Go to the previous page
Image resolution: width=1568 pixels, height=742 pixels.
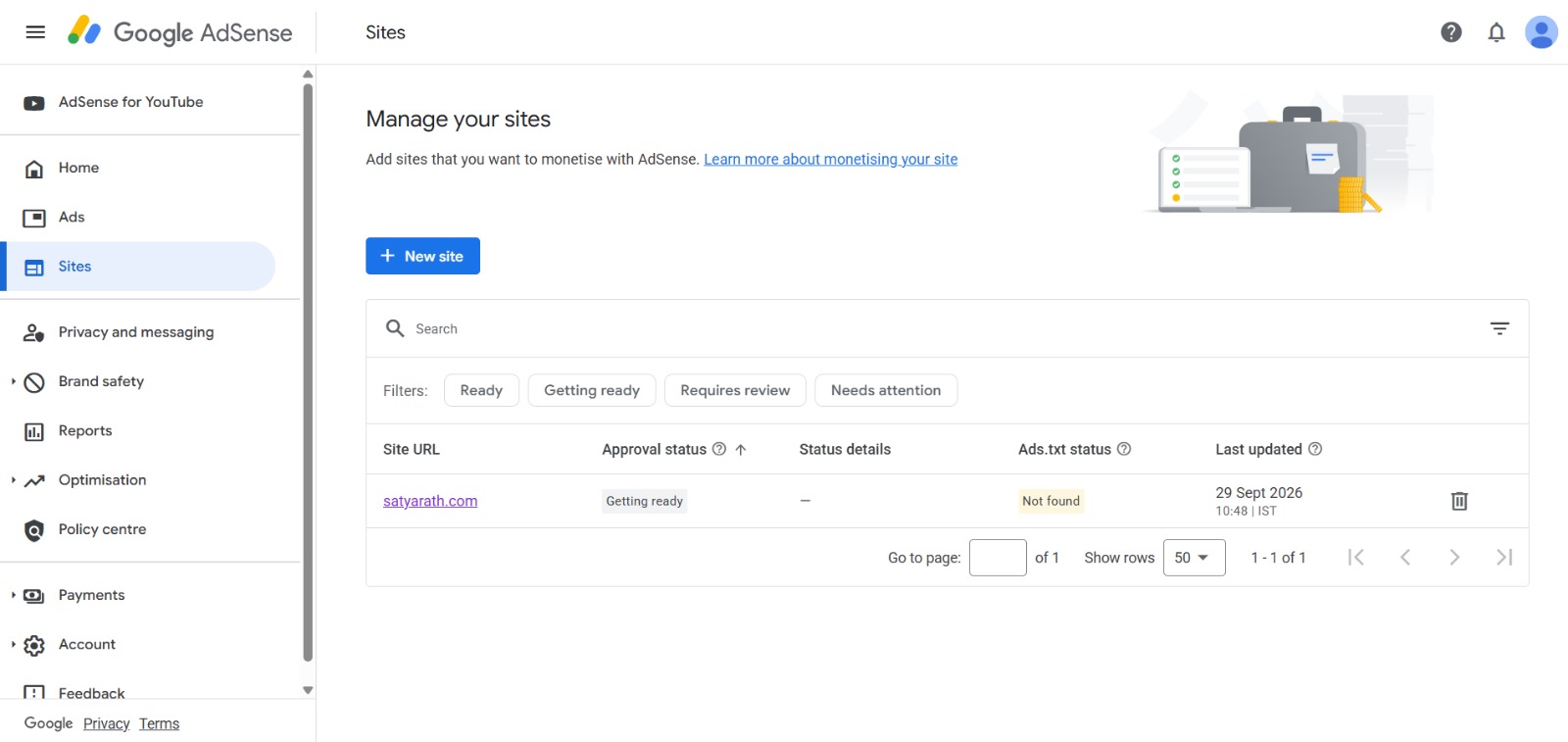point(1405,558)
